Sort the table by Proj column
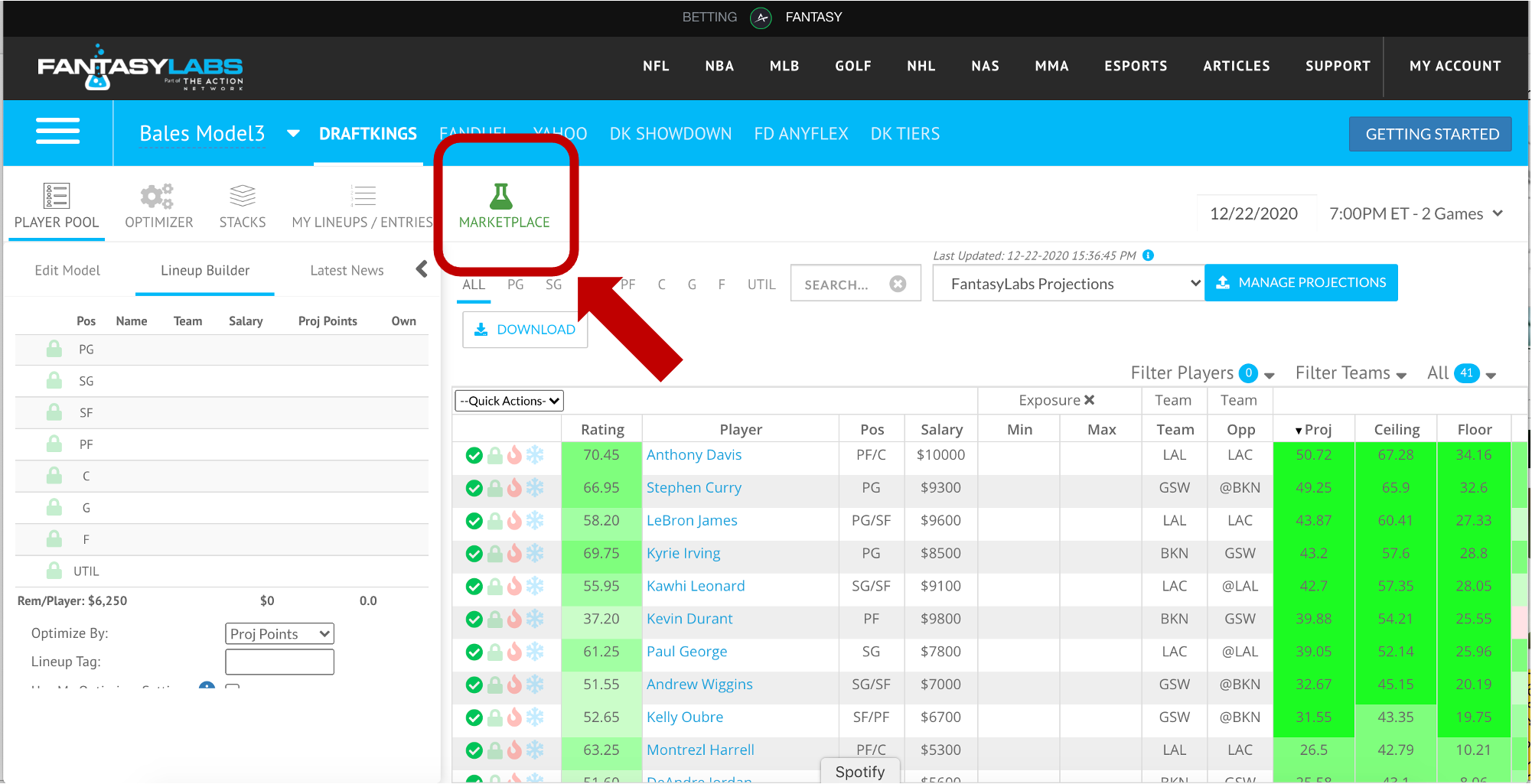The image size is (1532, 784). pos(1313,430)
